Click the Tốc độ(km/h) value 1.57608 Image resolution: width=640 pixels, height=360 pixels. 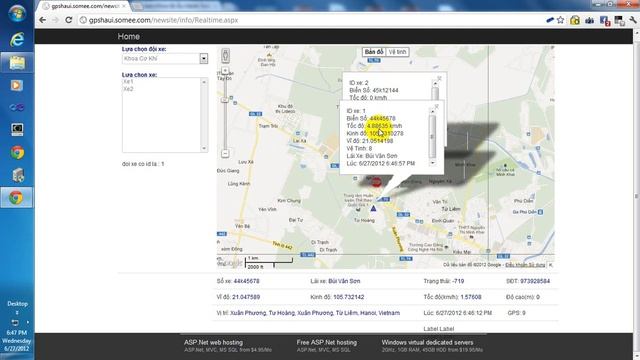click(471, 297)
